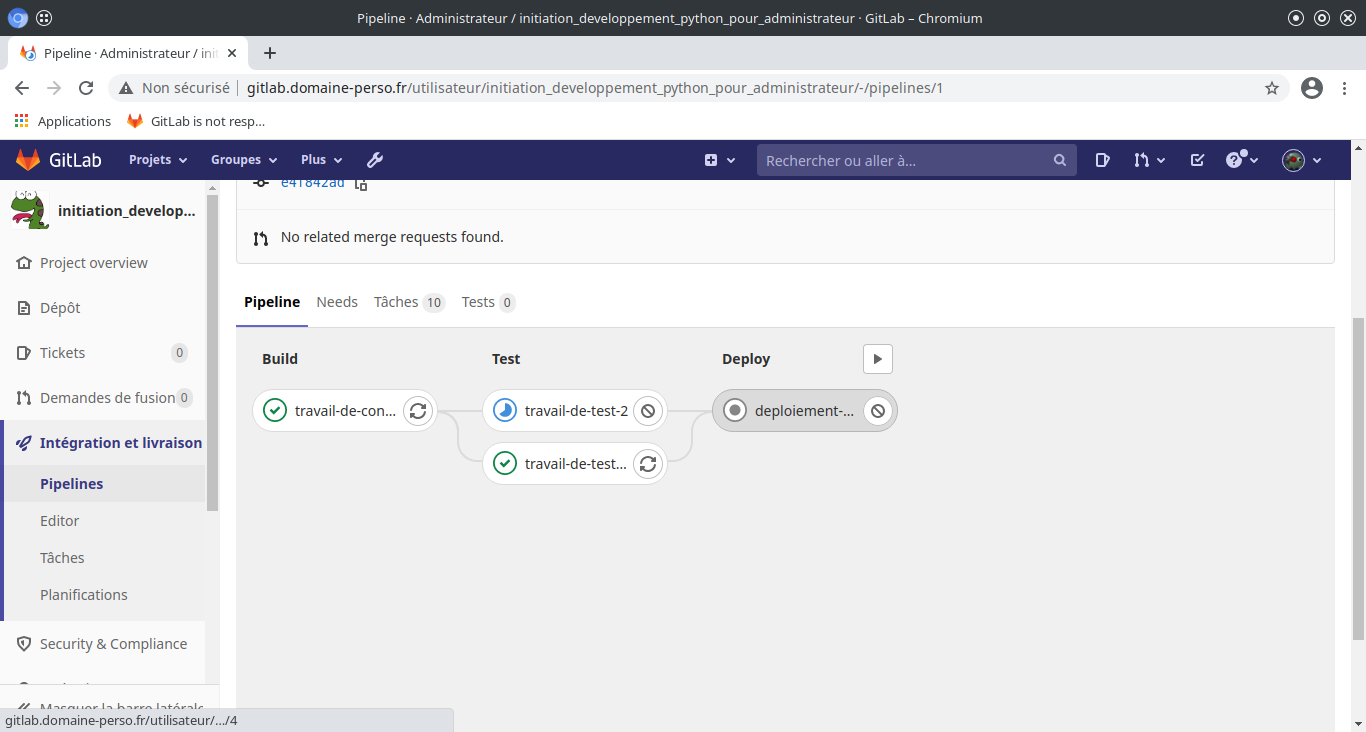
Task: Open the Help menu dropdown
Action: point(1242,160)
